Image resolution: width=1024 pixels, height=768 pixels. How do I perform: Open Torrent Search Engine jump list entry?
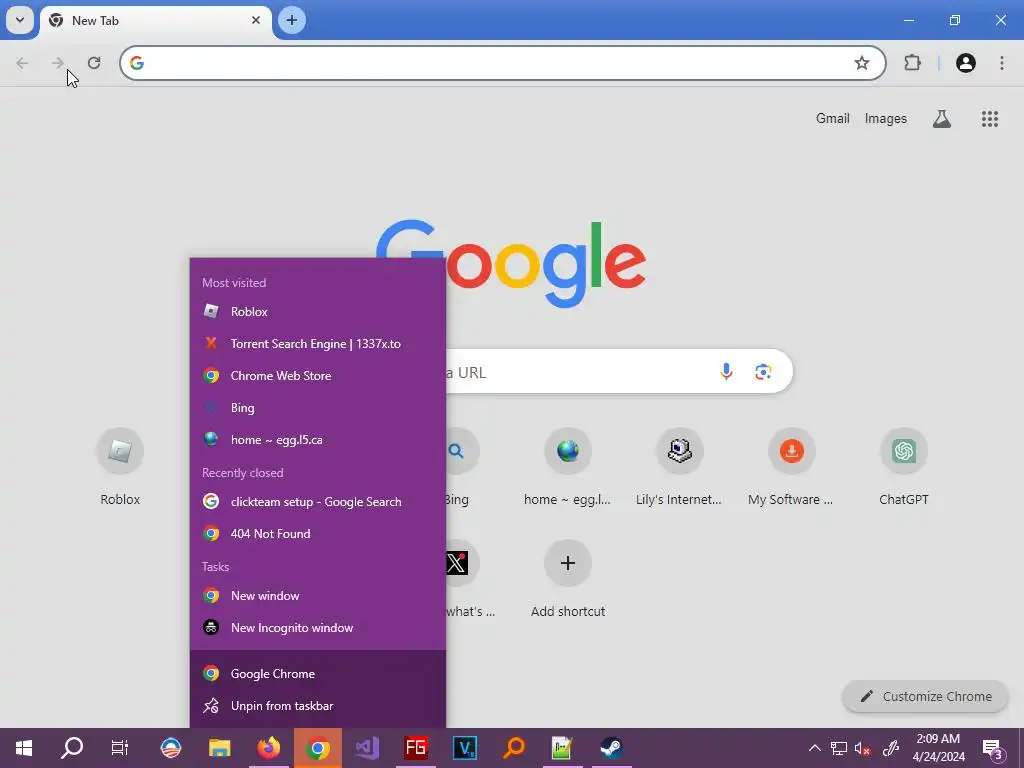[318, 344]
